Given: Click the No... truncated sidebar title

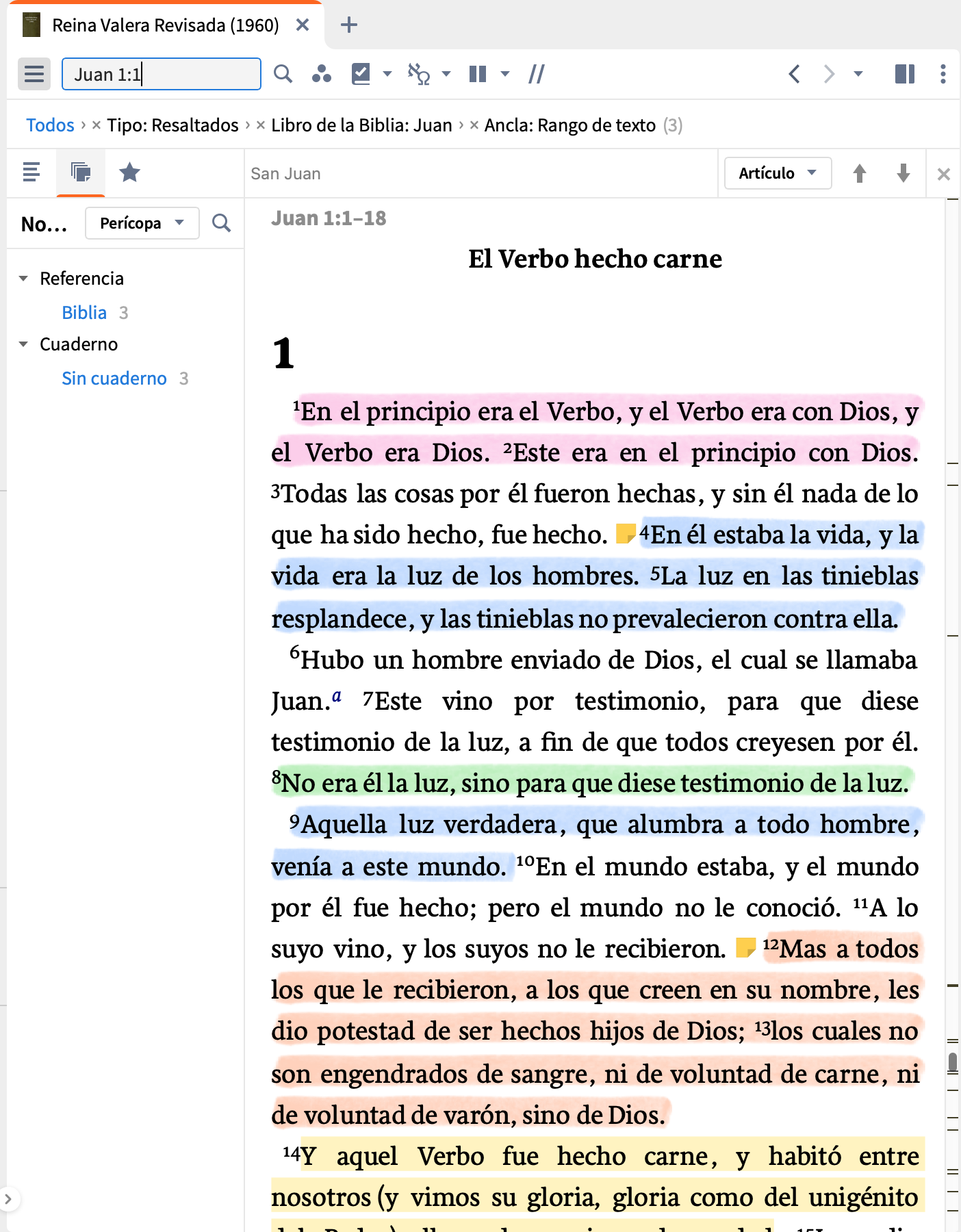Looking at the screenshot, I should click(44, 224).
